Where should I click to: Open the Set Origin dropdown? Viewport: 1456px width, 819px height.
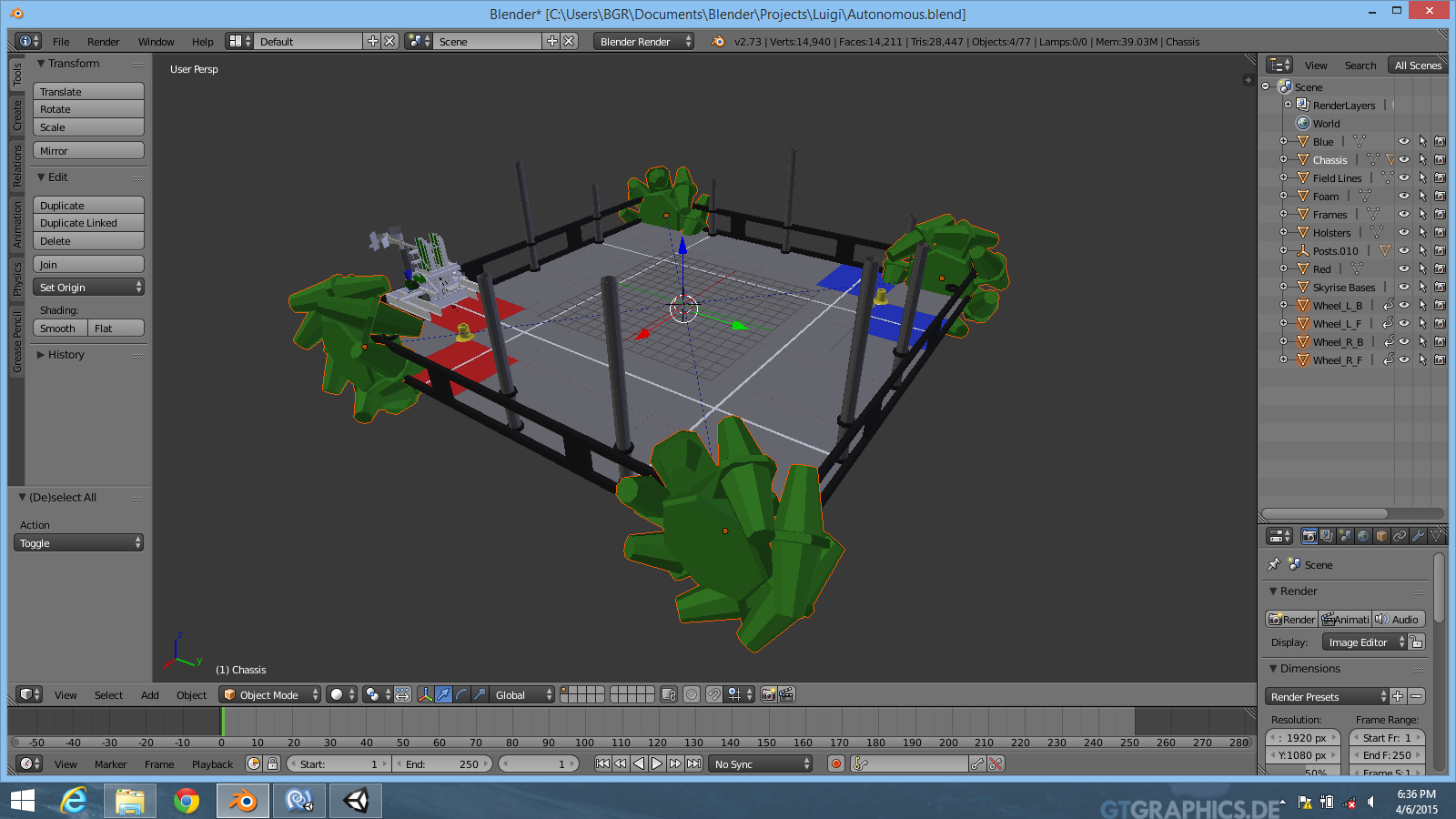[x=88, y=287]
